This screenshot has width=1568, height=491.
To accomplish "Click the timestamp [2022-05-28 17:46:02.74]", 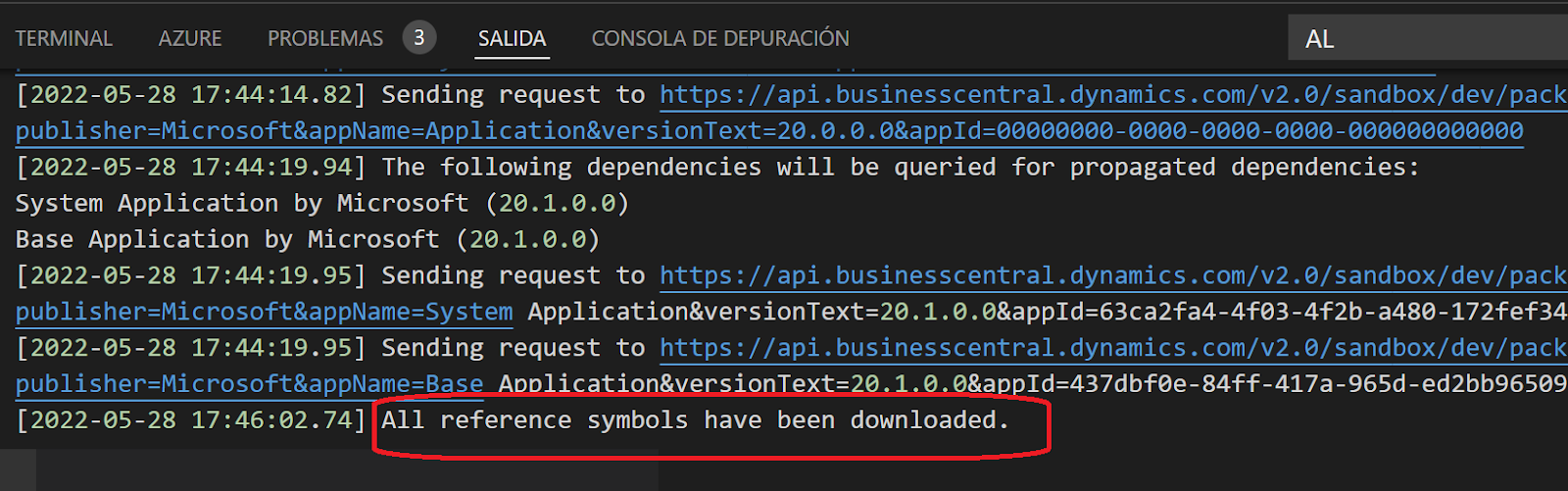I will 190,420.
